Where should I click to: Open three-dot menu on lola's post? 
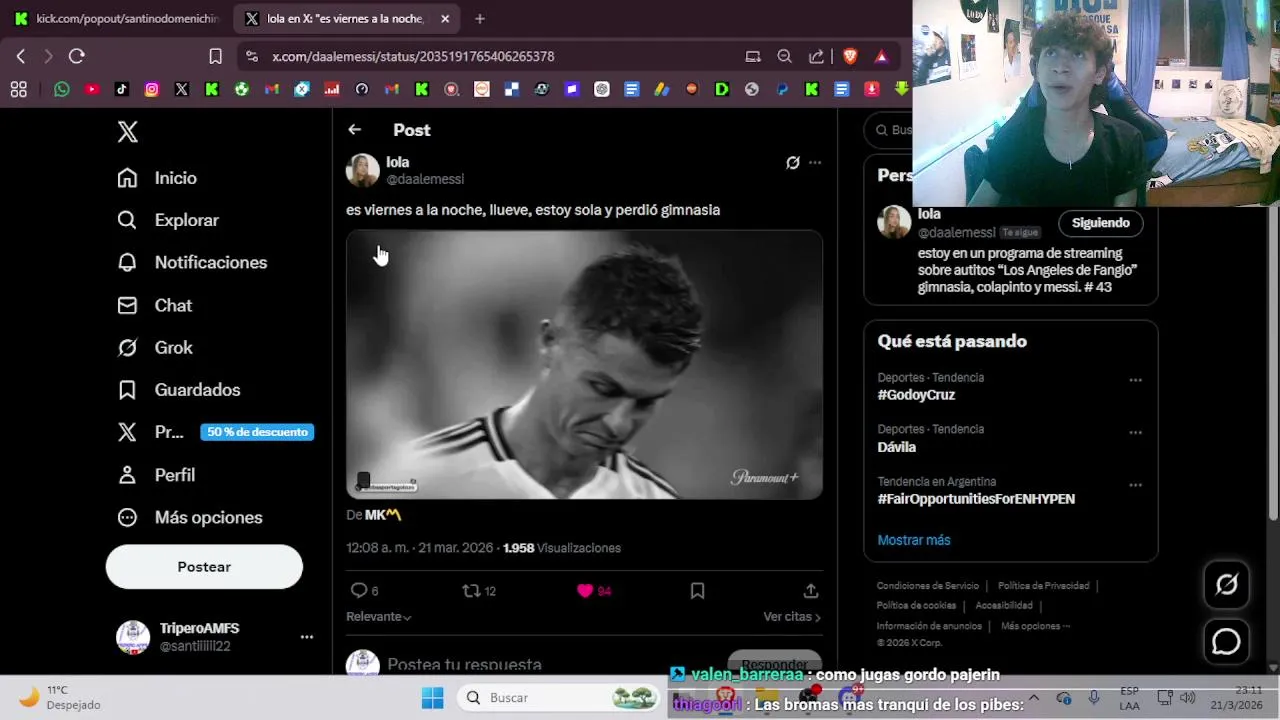[x=815, y=162]
